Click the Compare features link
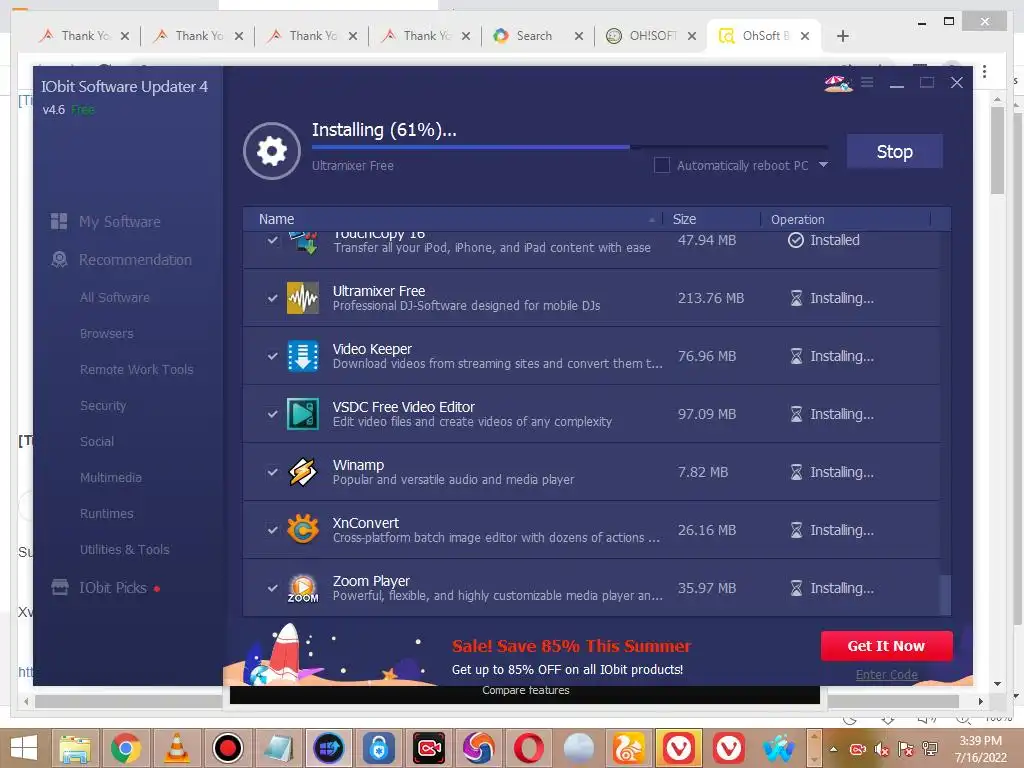 tap(526, 690)
